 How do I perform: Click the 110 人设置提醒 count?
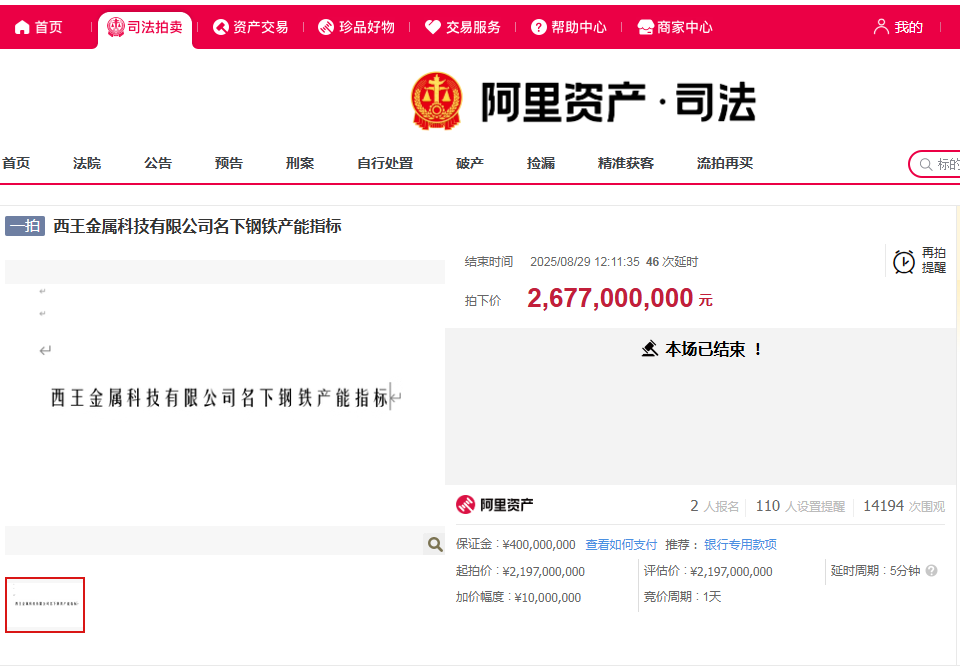[800, 506]
